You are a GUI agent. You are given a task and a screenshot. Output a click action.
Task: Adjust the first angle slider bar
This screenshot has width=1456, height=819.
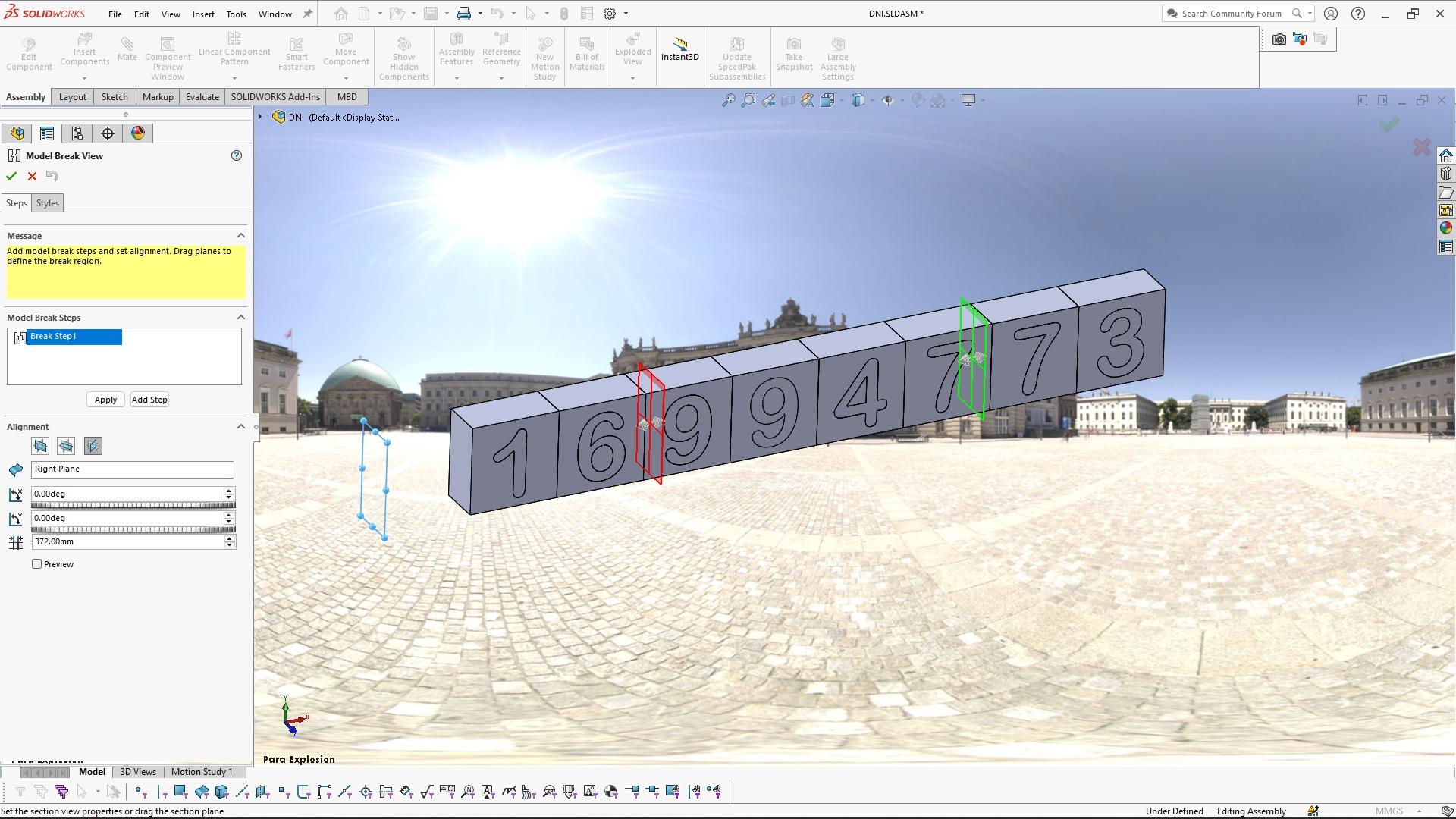point(133,505)
